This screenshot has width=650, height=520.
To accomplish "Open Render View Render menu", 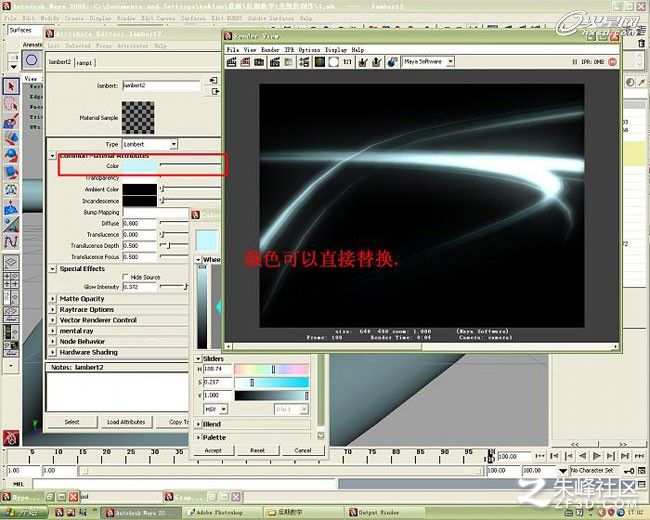I will 270,49.
